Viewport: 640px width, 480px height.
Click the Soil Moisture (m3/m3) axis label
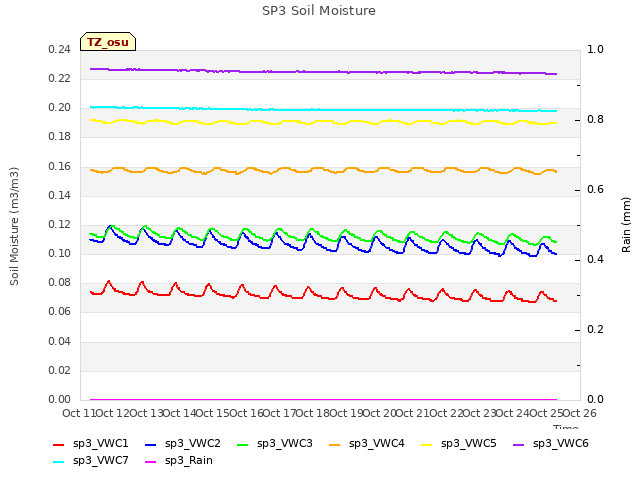coord(14,226)
